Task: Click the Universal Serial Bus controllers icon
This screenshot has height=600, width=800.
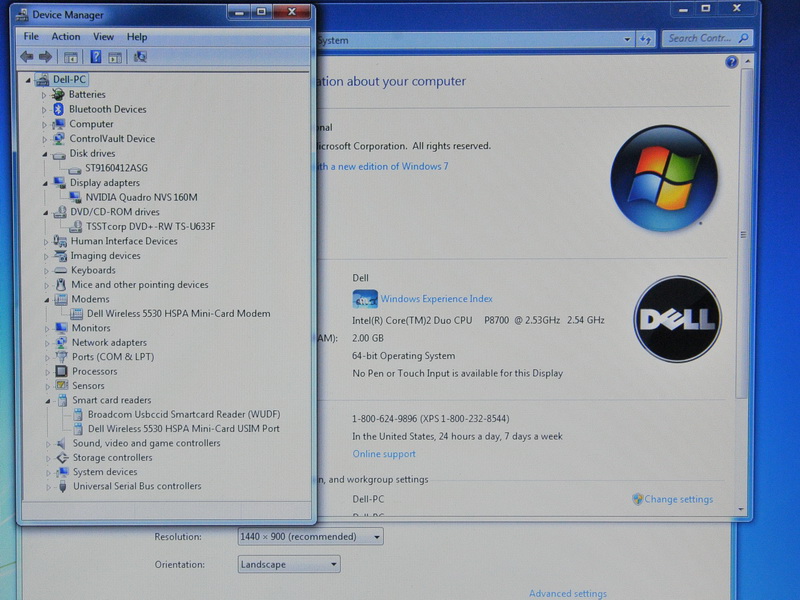Action: 62,486
